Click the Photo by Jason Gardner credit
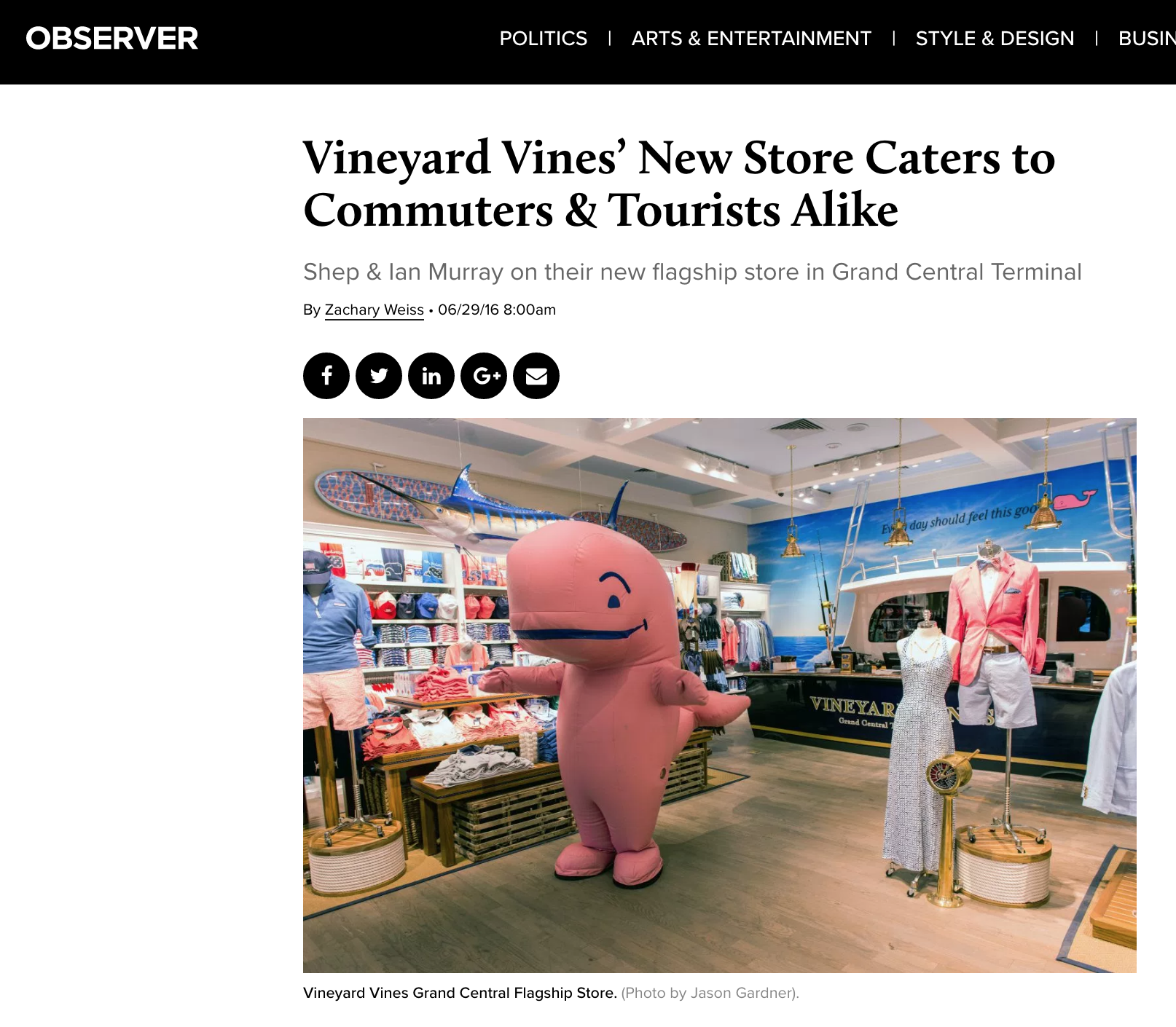1176x1027 pixels. tap(710, 993)
